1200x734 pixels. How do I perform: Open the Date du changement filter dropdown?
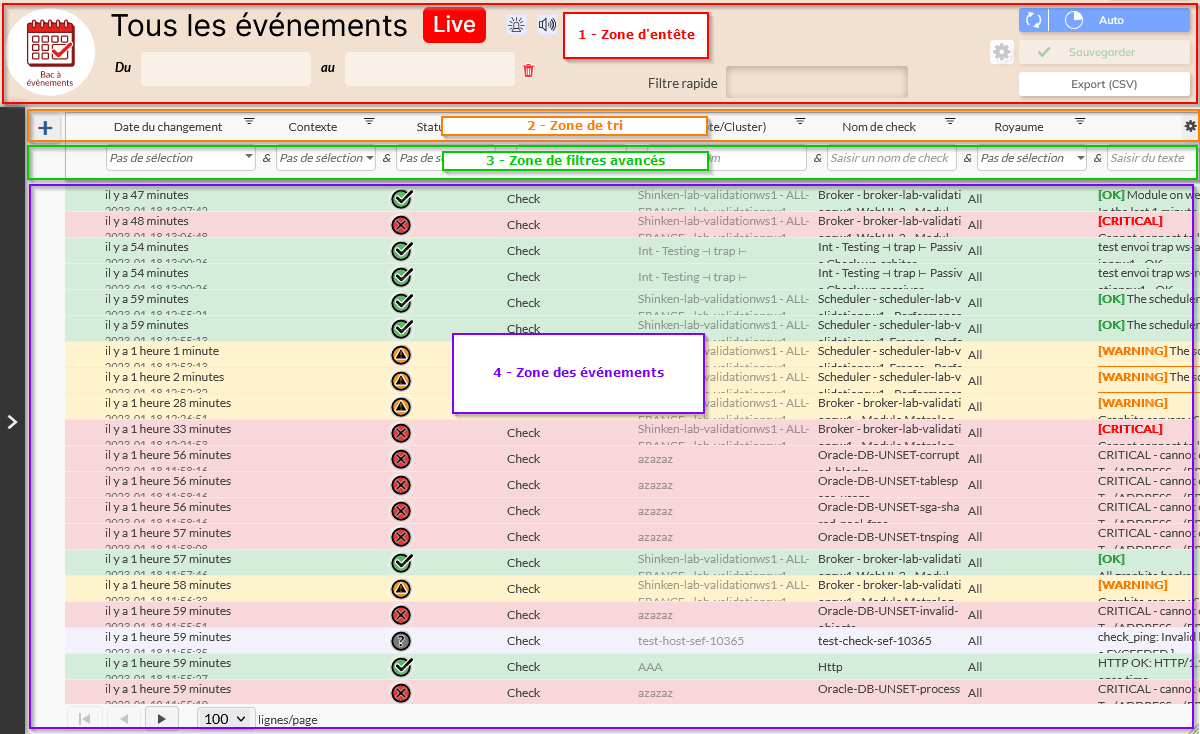181,158
